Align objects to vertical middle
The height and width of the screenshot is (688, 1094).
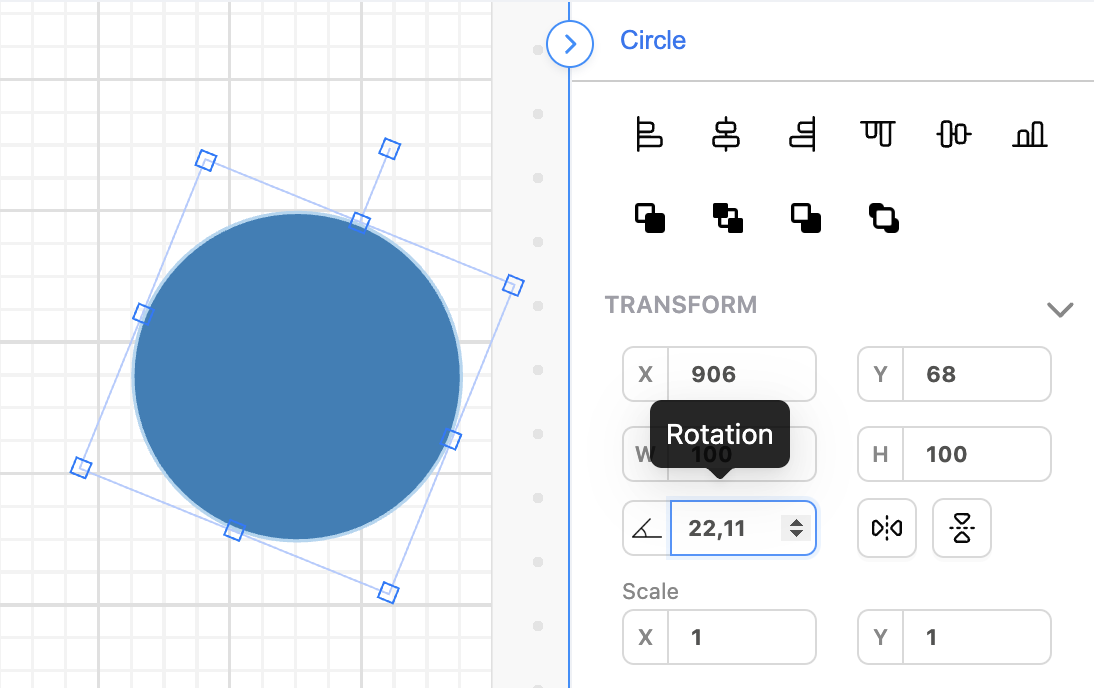954,133
